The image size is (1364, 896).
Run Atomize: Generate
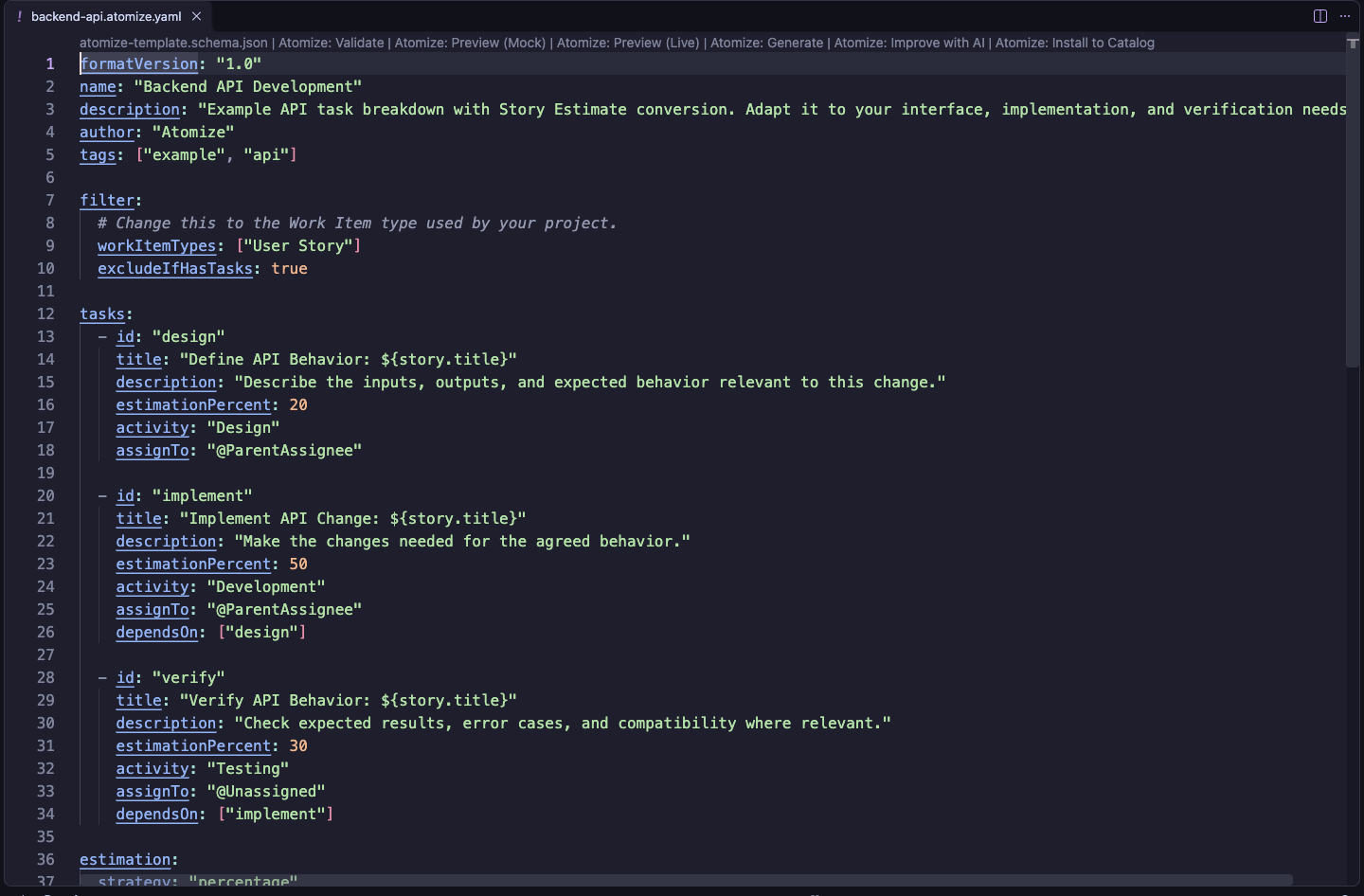[767, 43]
